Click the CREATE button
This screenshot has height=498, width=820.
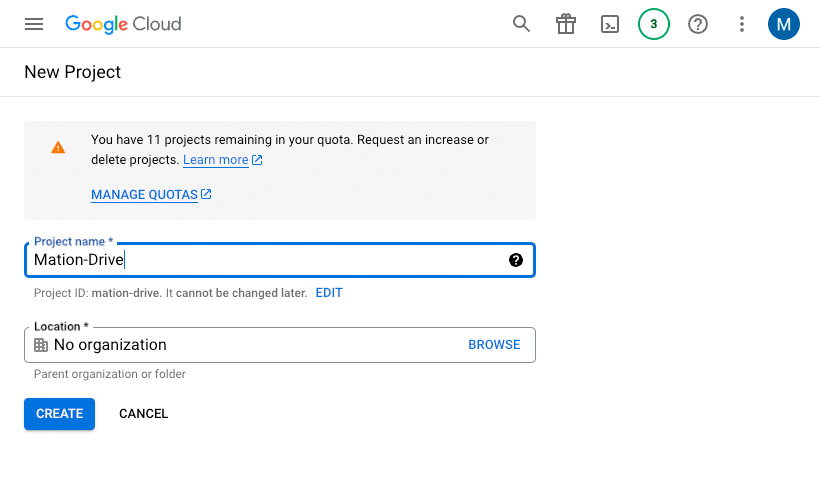(x=60, y=414)
